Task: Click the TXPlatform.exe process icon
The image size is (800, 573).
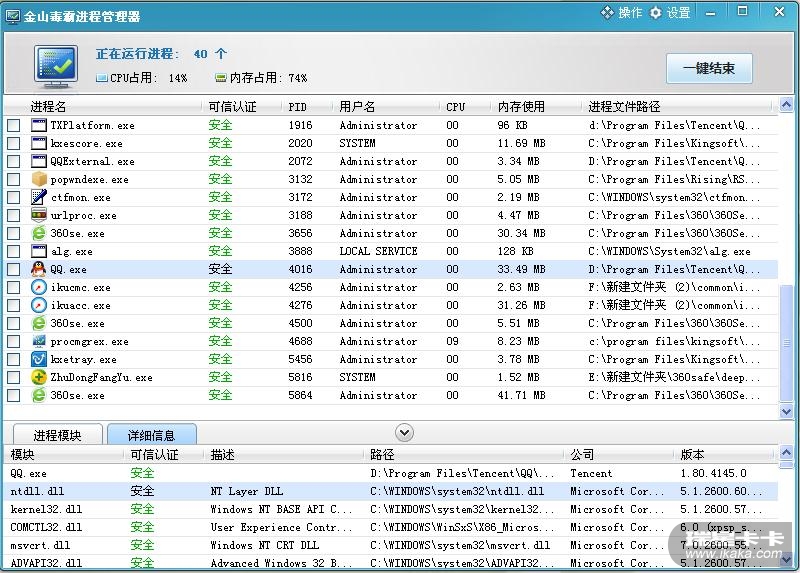Action: click(39, 125)
